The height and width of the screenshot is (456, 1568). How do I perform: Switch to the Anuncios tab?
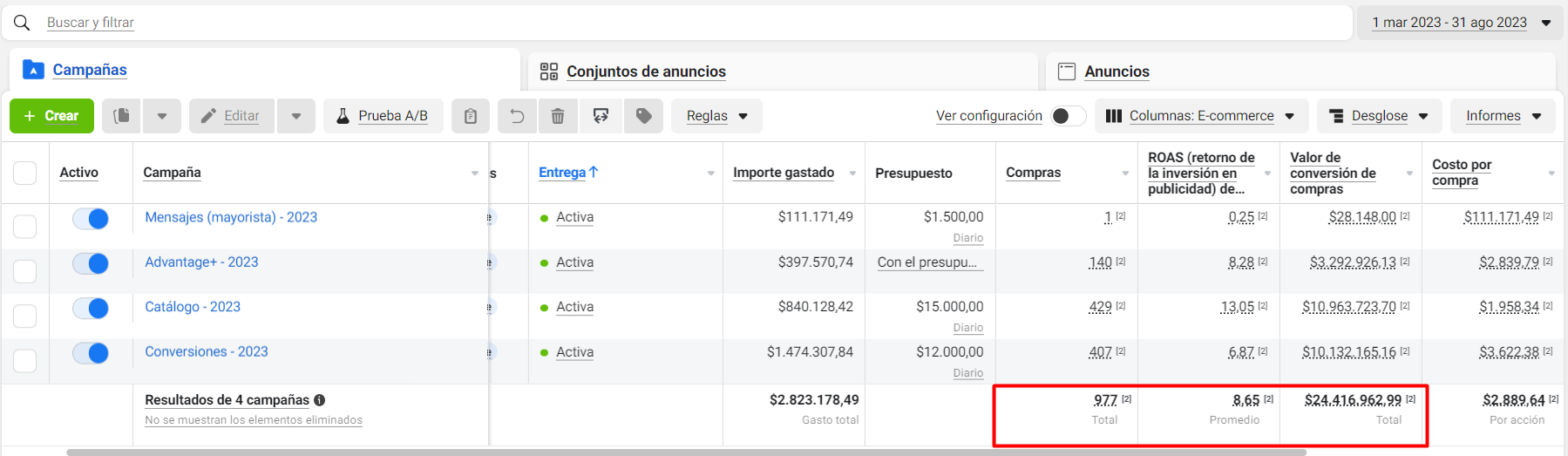[x=1116, y=71]
